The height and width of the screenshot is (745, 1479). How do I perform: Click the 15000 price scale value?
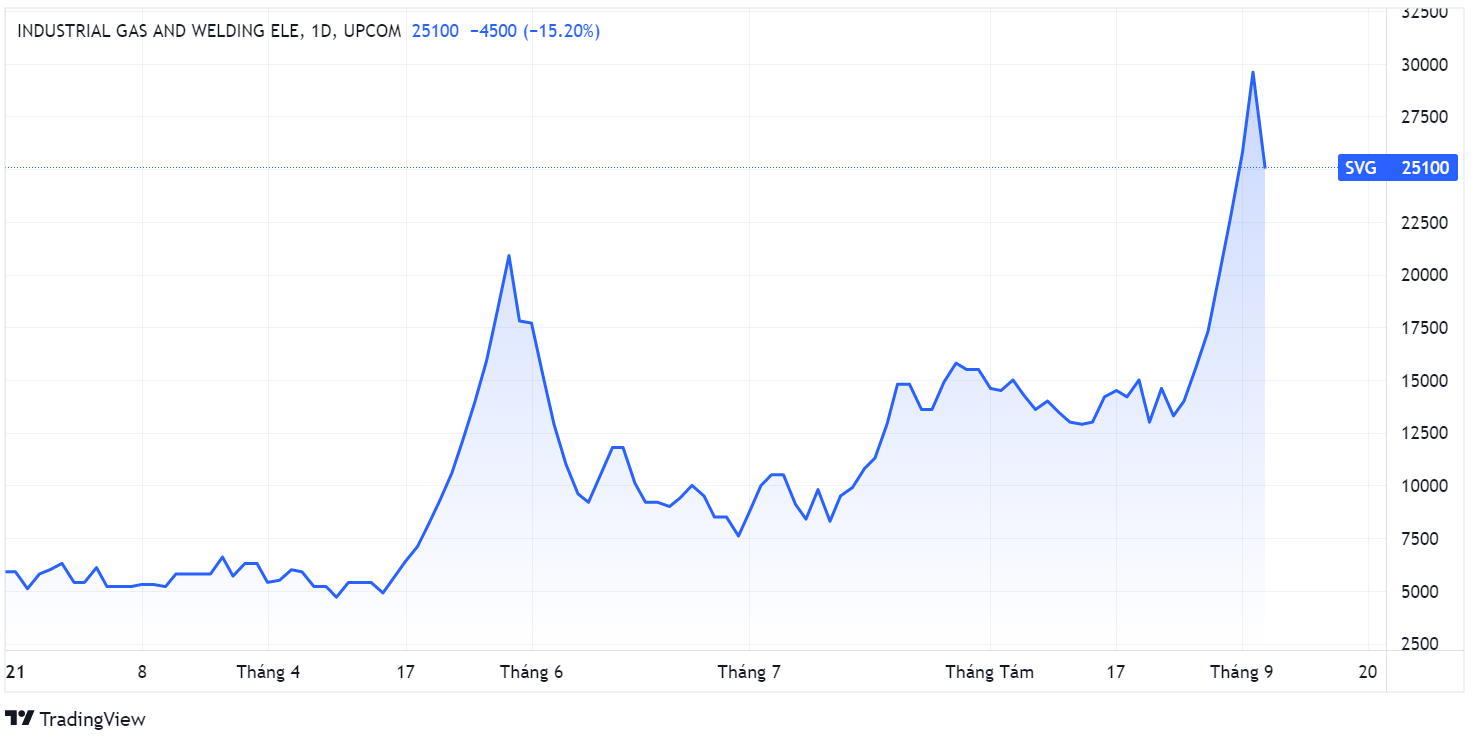click(x=1426, y=381)
